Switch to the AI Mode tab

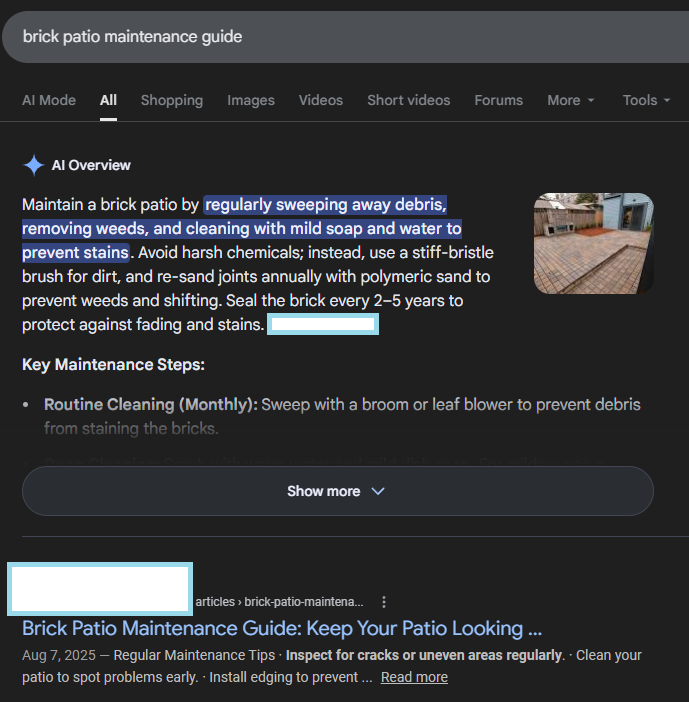[x=49, y=100]
